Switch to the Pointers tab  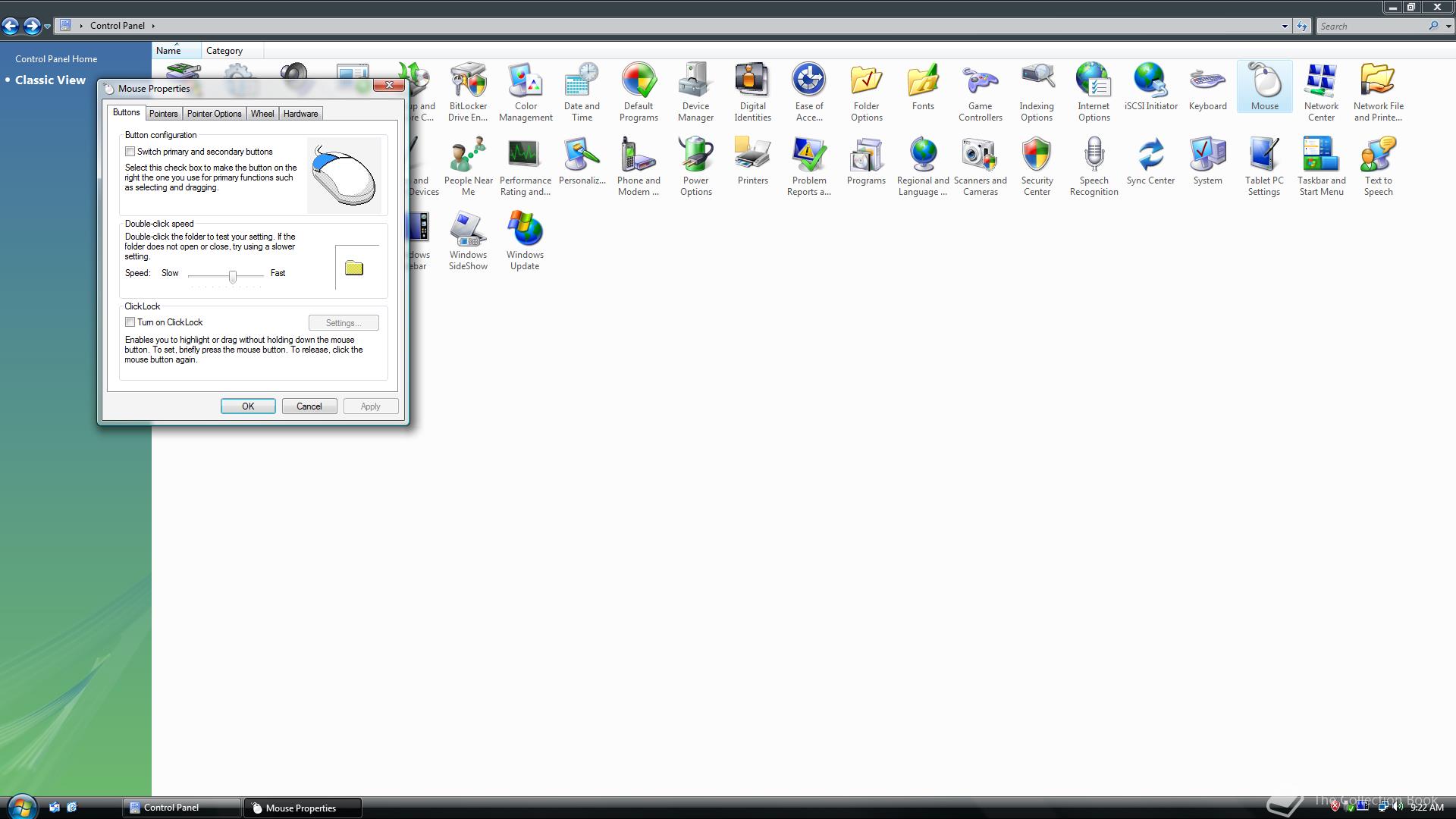(163, 114)
